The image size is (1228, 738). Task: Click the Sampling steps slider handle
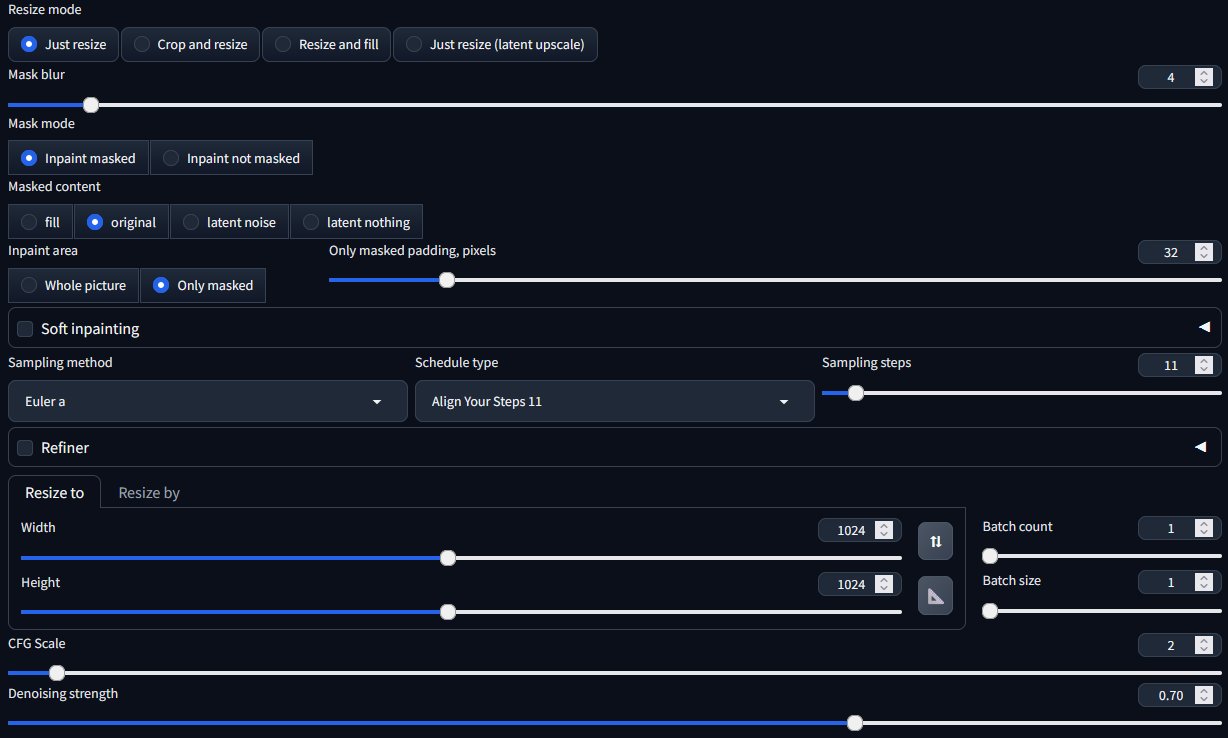pos(855,393)
